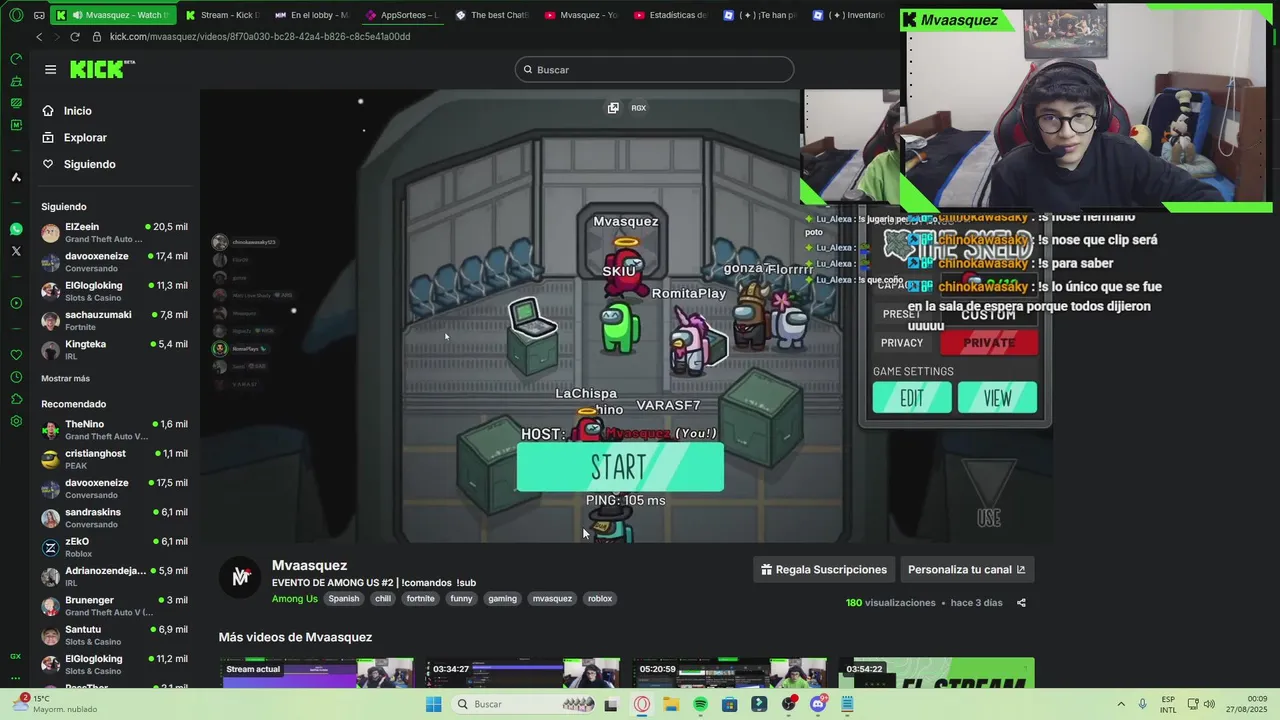1280x720 pixels.
Task: Switch to Estadísticas de tab
Action: click(x=671, y=15)
